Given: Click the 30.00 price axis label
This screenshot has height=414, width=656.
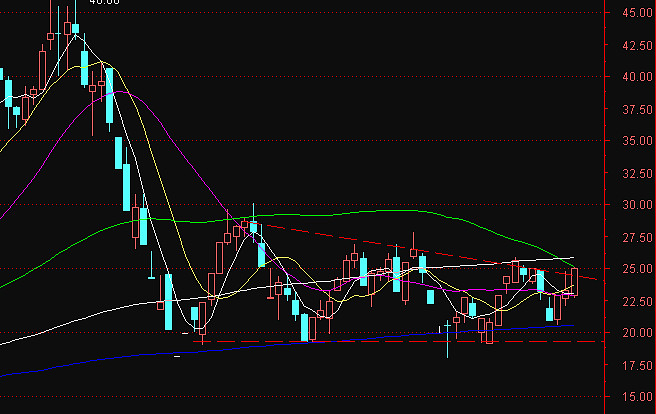Looking at the screenshot, I should (632, 205).
